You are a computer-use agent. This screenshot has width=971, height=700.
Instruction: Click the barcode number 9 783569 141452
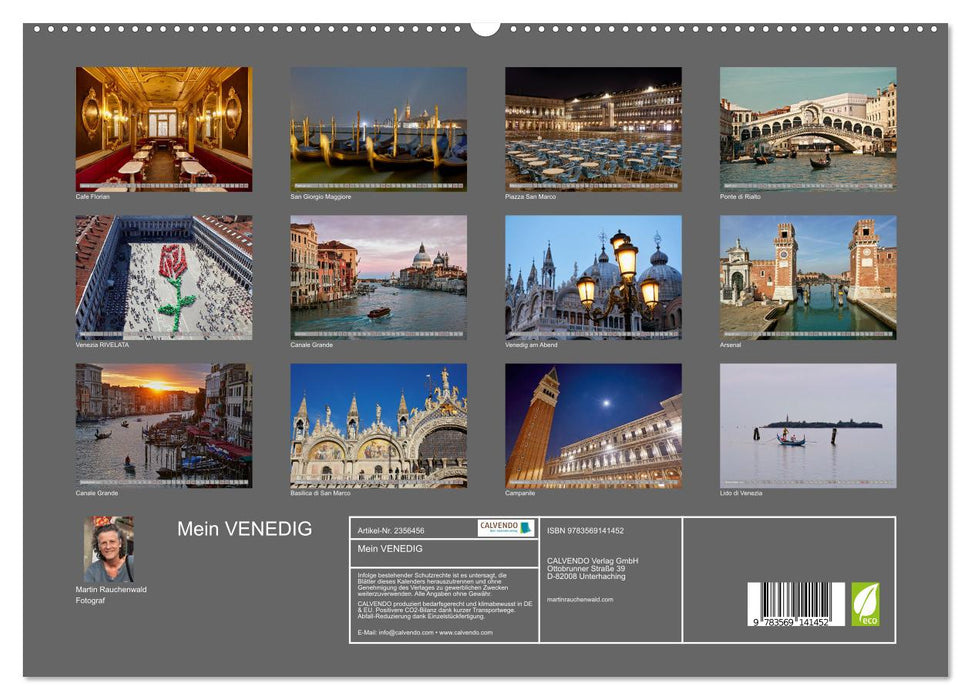coord(790,623)
